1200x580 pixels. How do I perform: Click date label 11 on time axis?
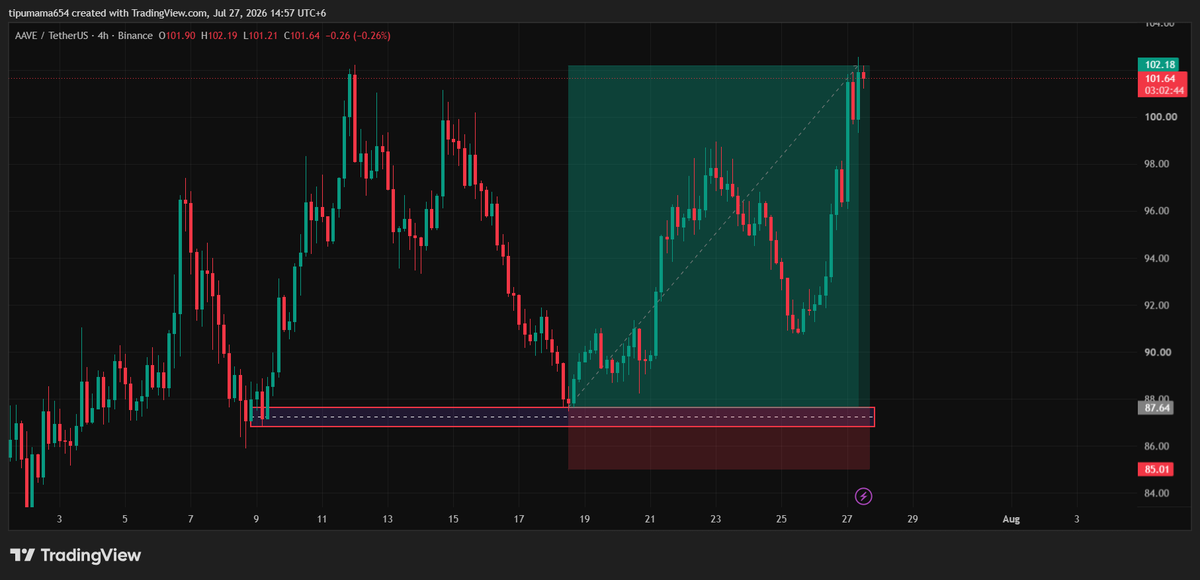pyautogui.click(x=322, y=519)
